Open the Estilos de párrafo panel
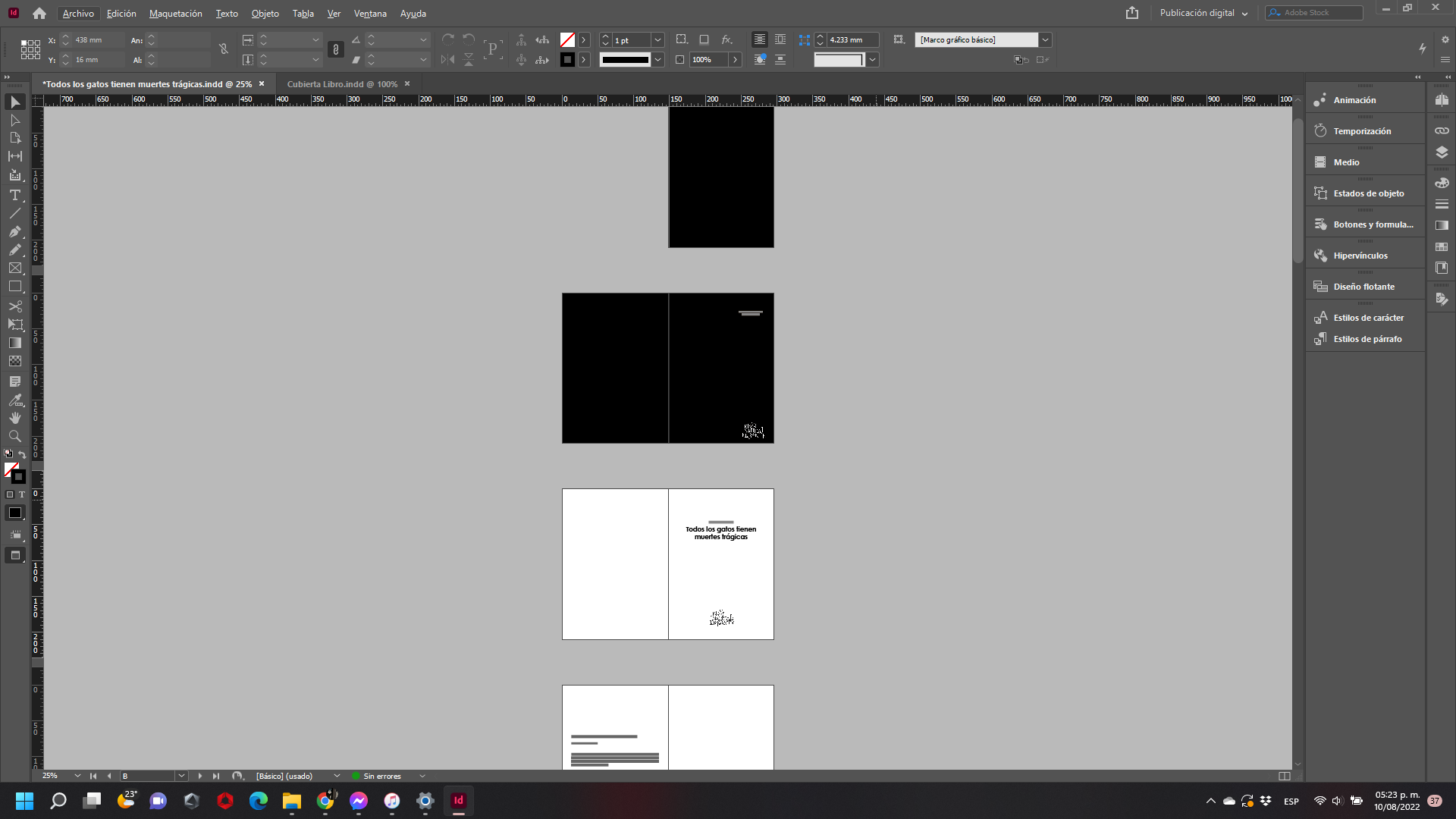Screen dimensions: 1456x819 [x=1367, y=339]
